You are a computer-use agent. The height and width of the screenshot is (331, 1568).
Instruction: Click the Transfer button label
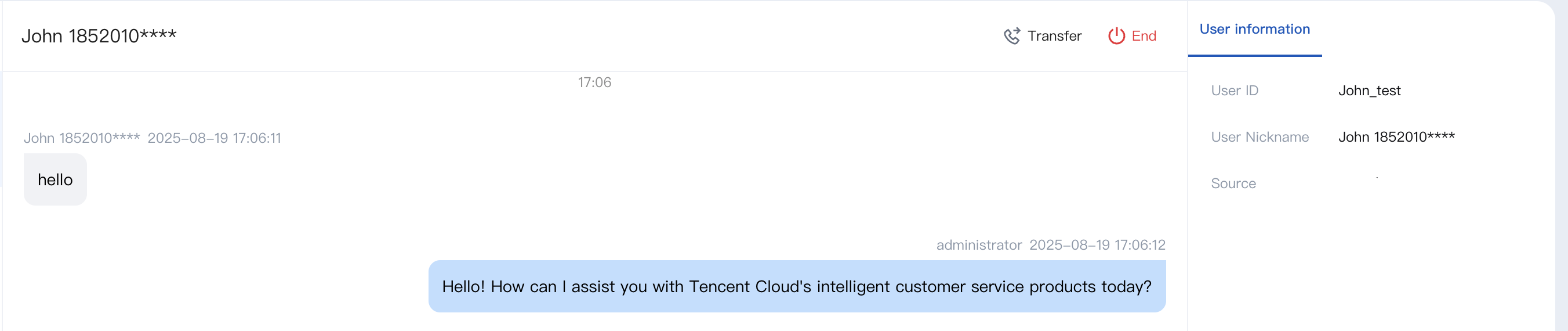click(x=1054, y=36)
